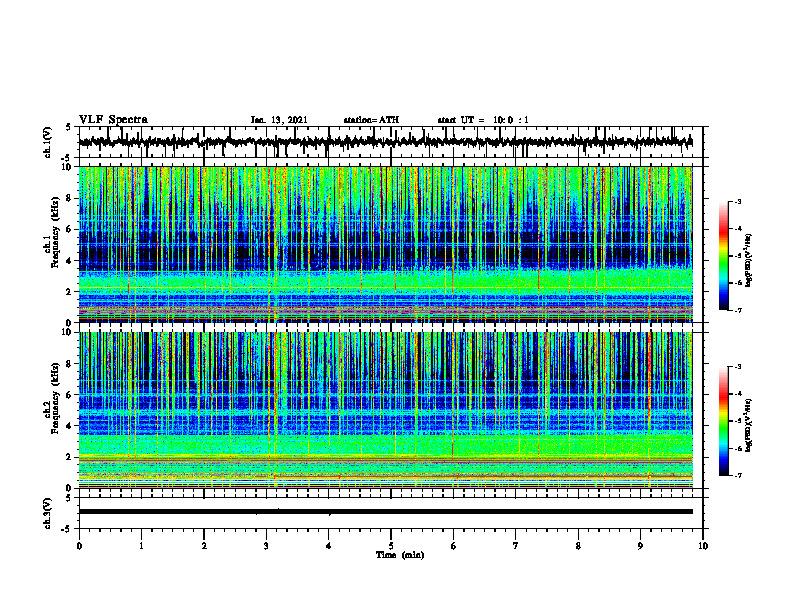Click the "start UT = 10:0 :1" text
The image size is (792, 612).
483,120
